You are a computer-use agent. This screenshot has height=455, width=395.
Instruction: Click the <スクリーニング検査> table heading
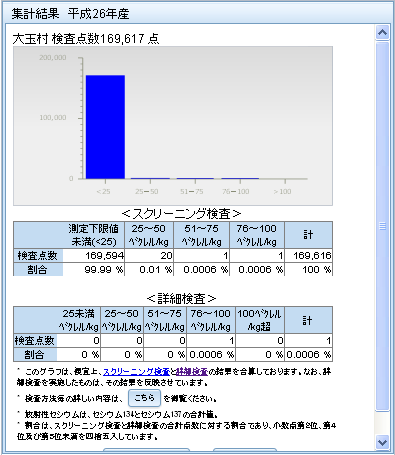tap(182, 214)
